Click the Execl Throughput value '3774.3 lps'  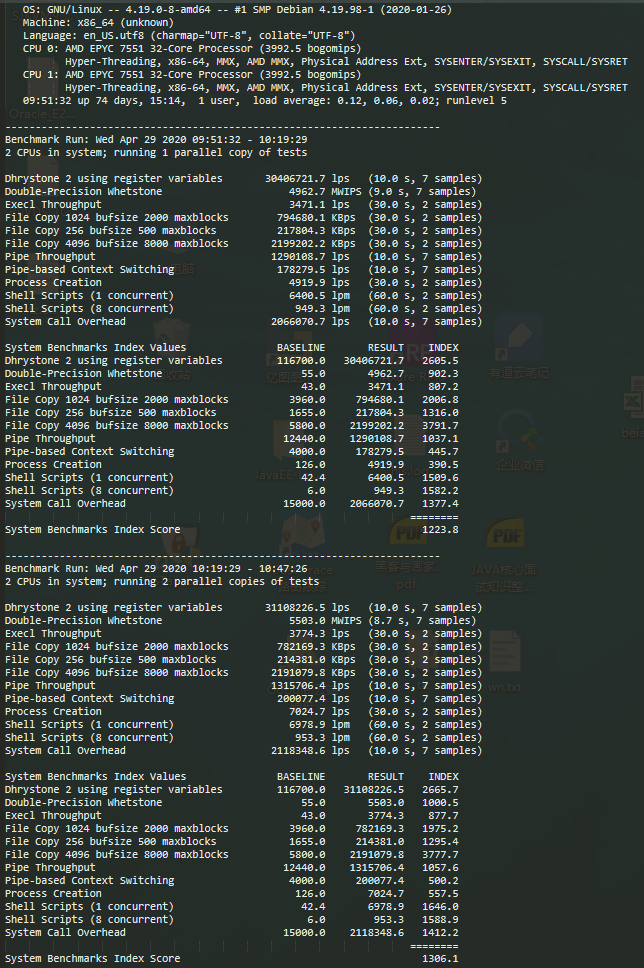click(x=319, y=633)
